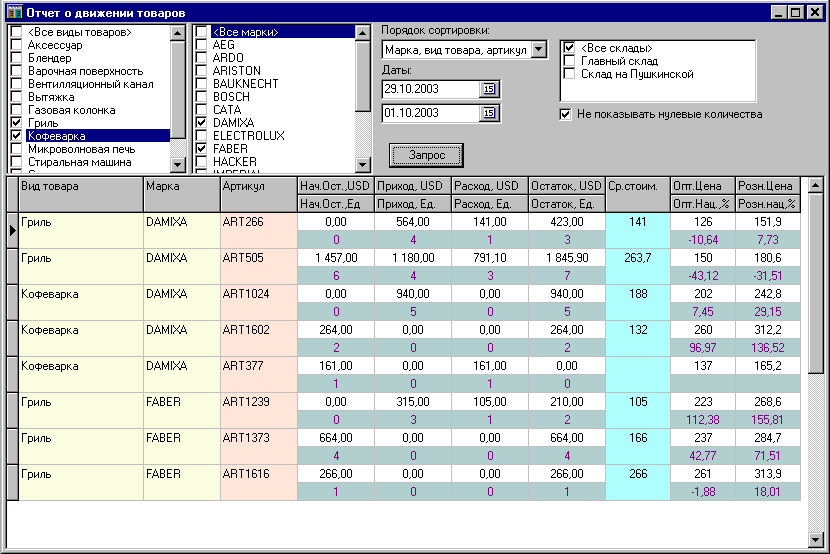Select the ART377 article cell
Screen dimensions: 830x554
(259, 375)
